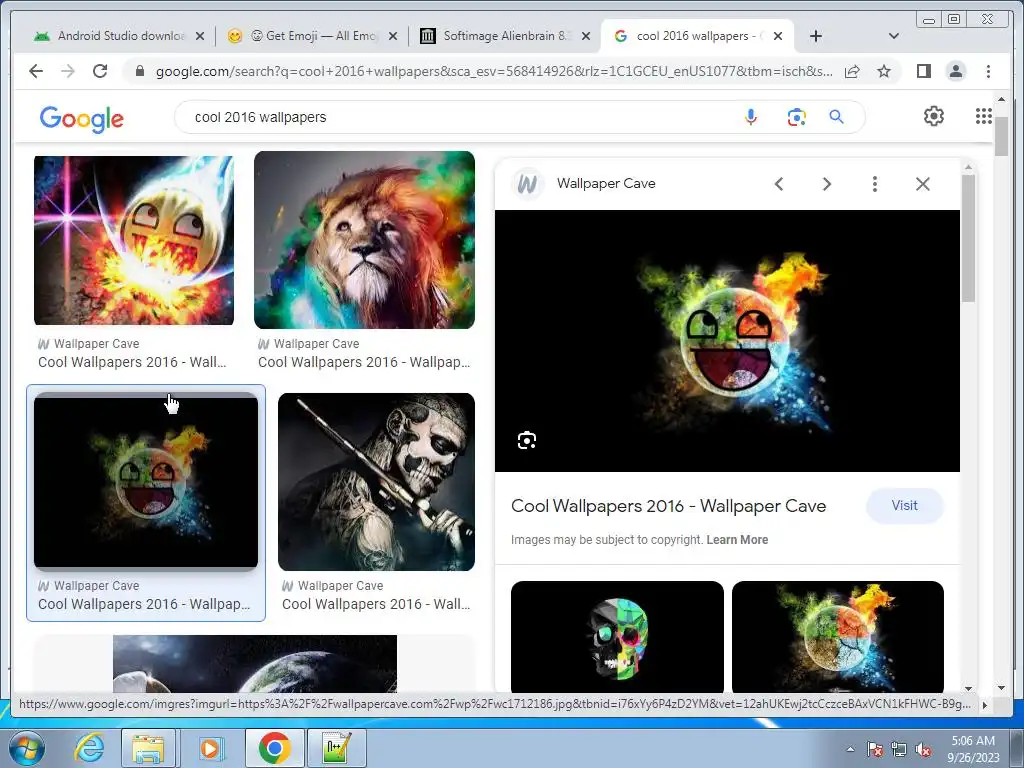Open the colorful lion wallpaper thumbnail
Image resolution: width=1024 pixels, height=768 pixels.
(x=364, y=240)
